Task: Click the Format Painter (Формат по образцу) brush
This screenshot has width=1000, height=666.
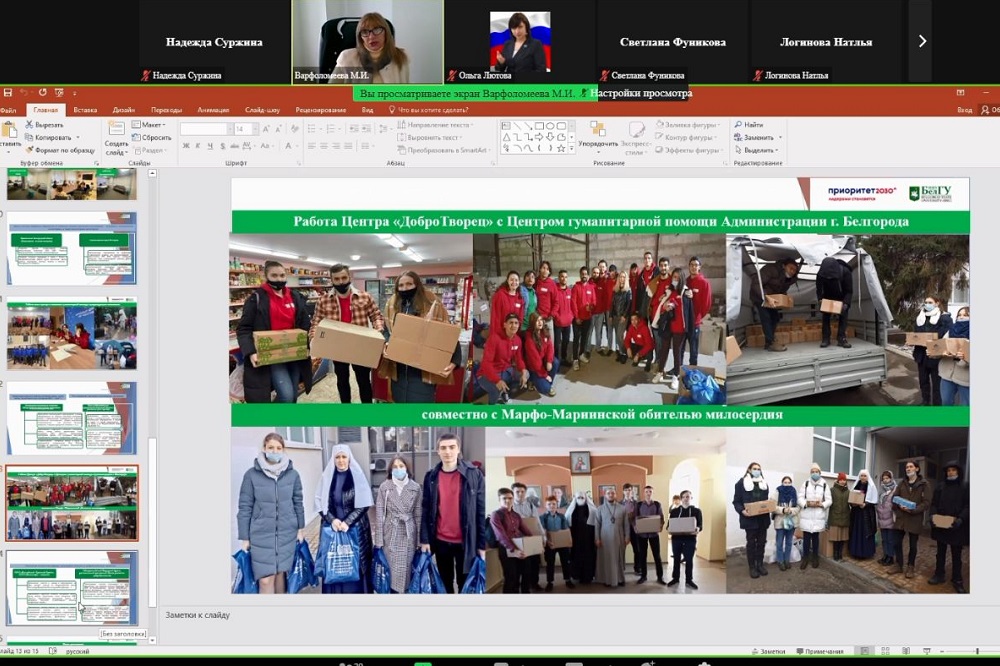Action: (x=27, y=149)
